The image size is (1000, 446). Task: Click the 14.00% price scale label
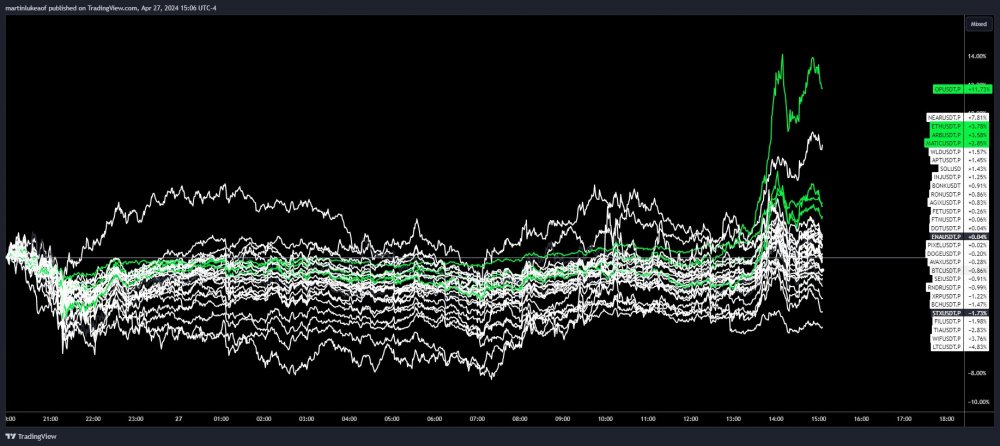pyautogui.click(x=978, y=56)
